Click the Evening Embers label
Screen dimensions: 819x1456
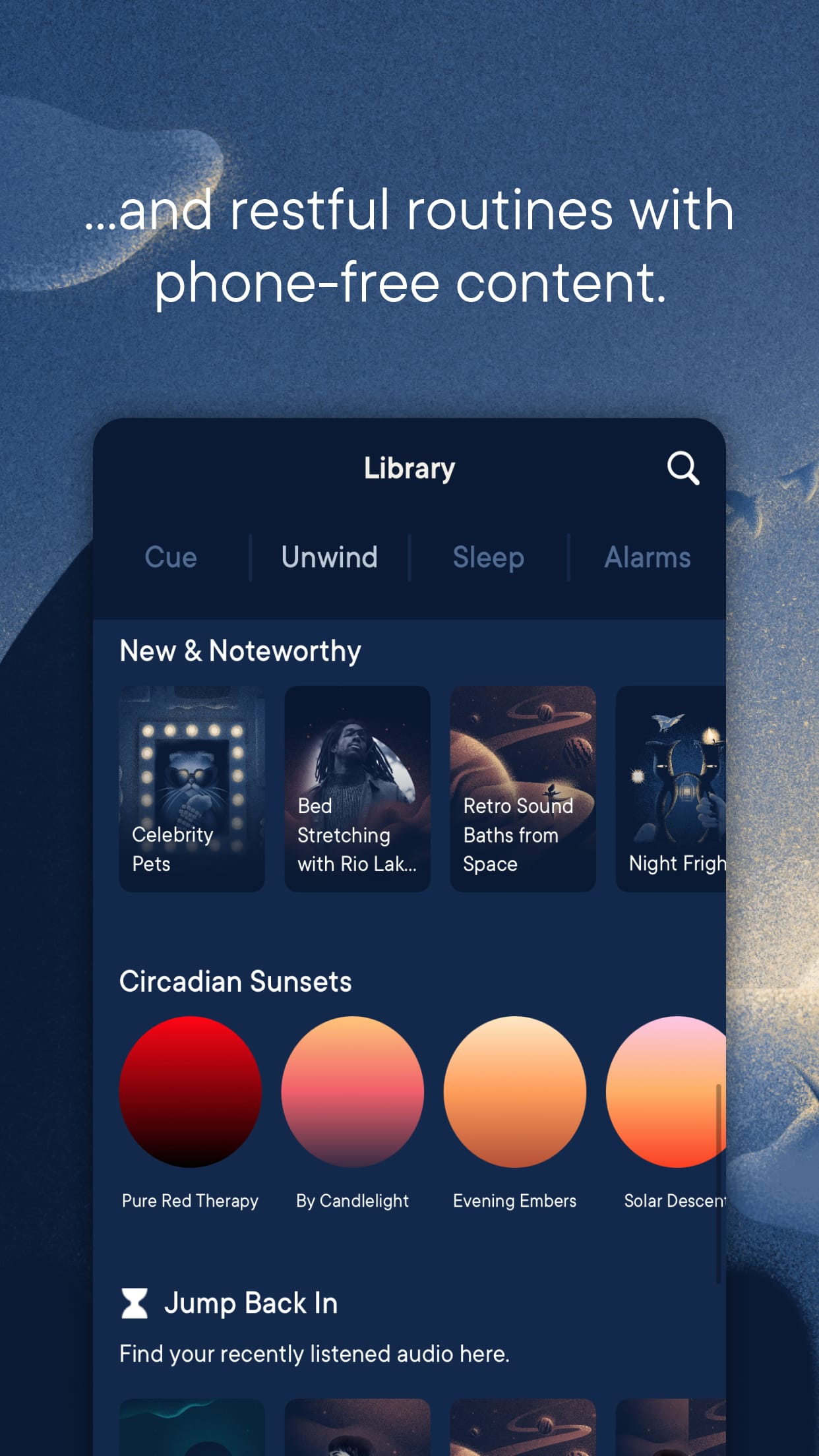(514, 1201)
